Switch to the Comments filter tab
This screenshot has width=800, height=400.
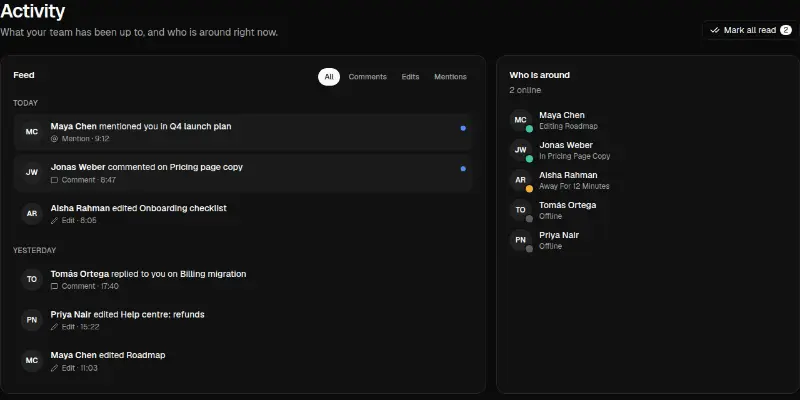coord(367,77)
